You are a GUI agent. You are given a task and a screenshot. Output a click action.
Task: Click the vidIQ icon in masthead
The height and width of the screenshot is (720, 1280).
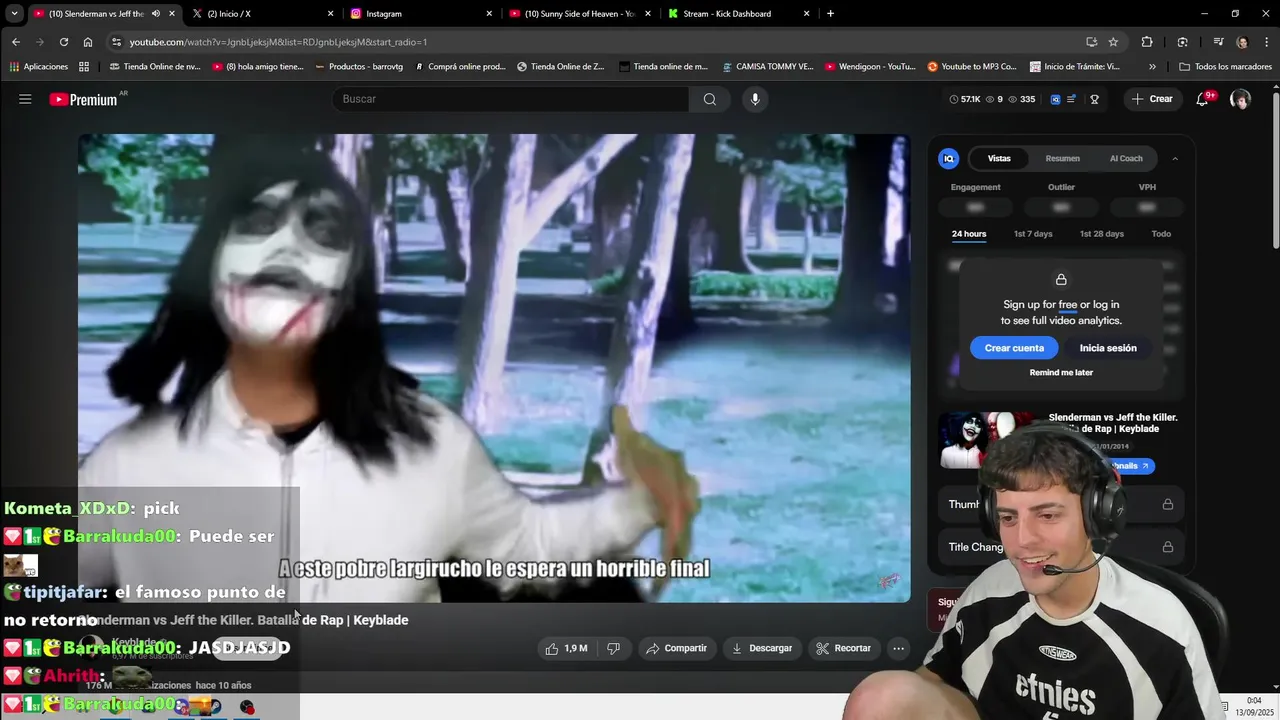[1055, 99]
